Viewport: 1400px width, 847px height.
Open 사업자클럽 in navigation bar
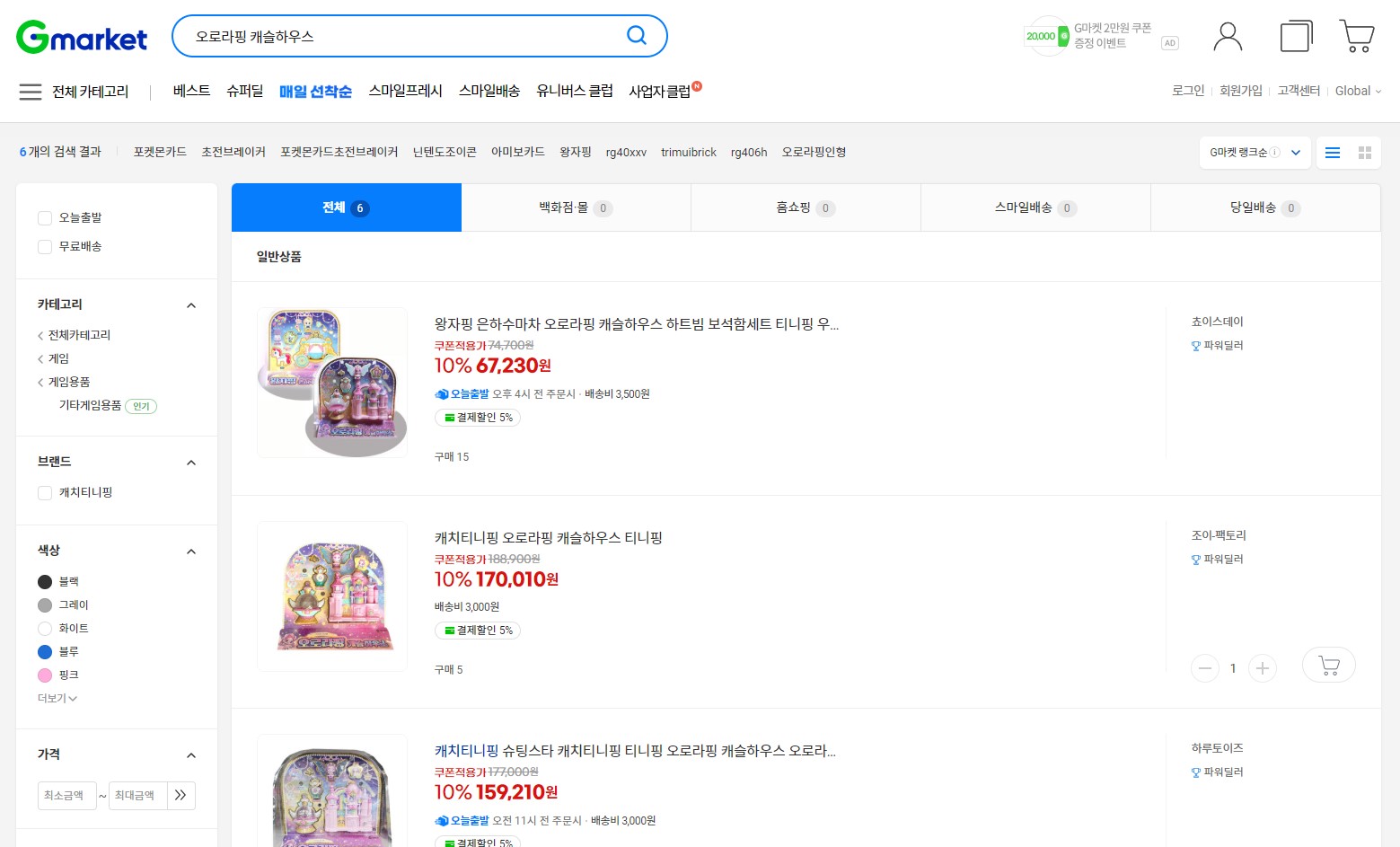pyautogui.click(x=660, y=91)
